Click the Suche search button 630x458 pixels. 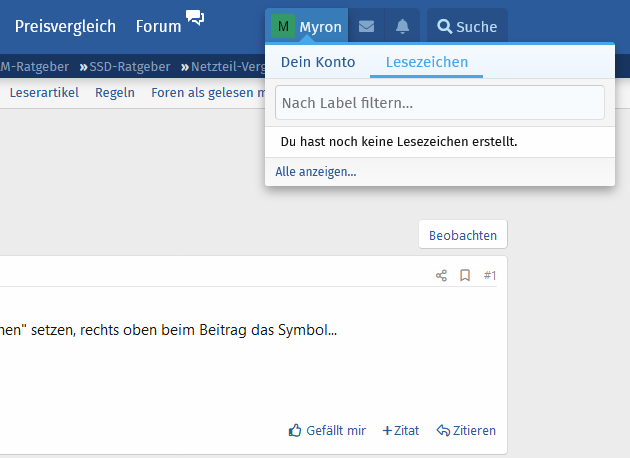point(467,27)
